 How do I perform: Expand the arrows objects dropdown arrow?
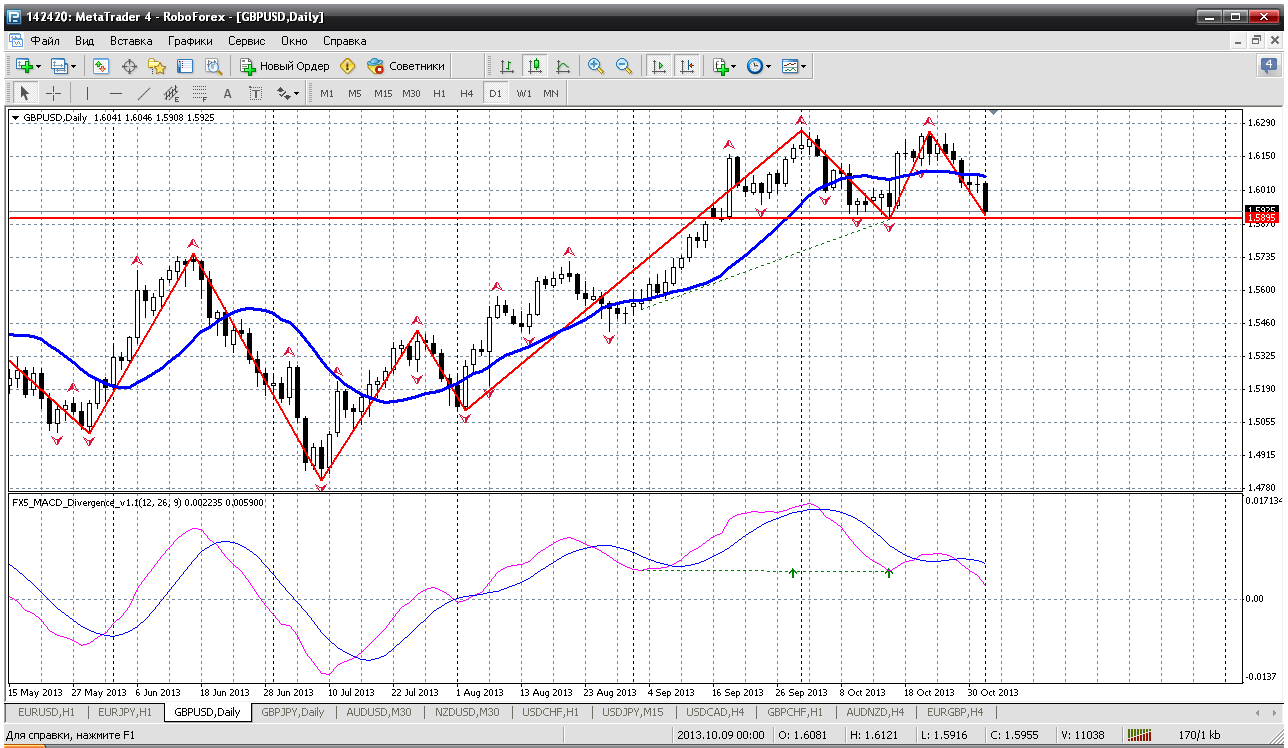click(x=297, y=94)
